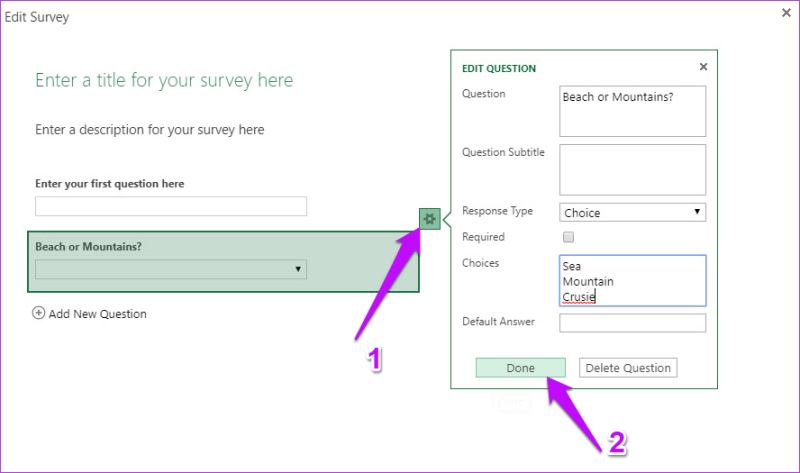Viewport: 800px width, 473px height.
Task: Open the Response Type Choice dropdown
Action: coord(632,212)
